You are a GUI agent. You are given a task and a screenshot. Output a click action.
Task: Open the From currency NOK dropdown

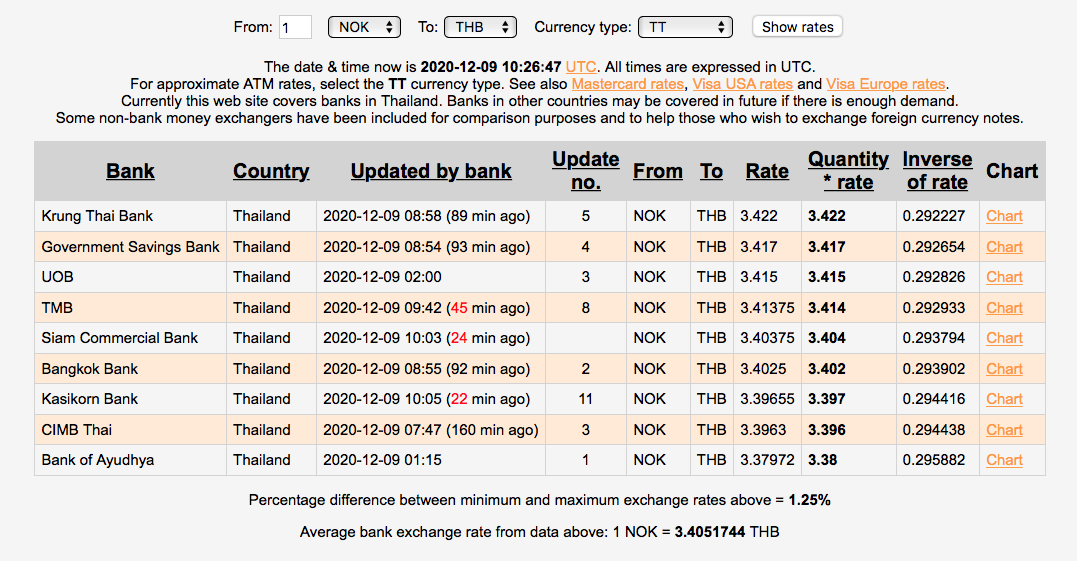coord(364,27)
